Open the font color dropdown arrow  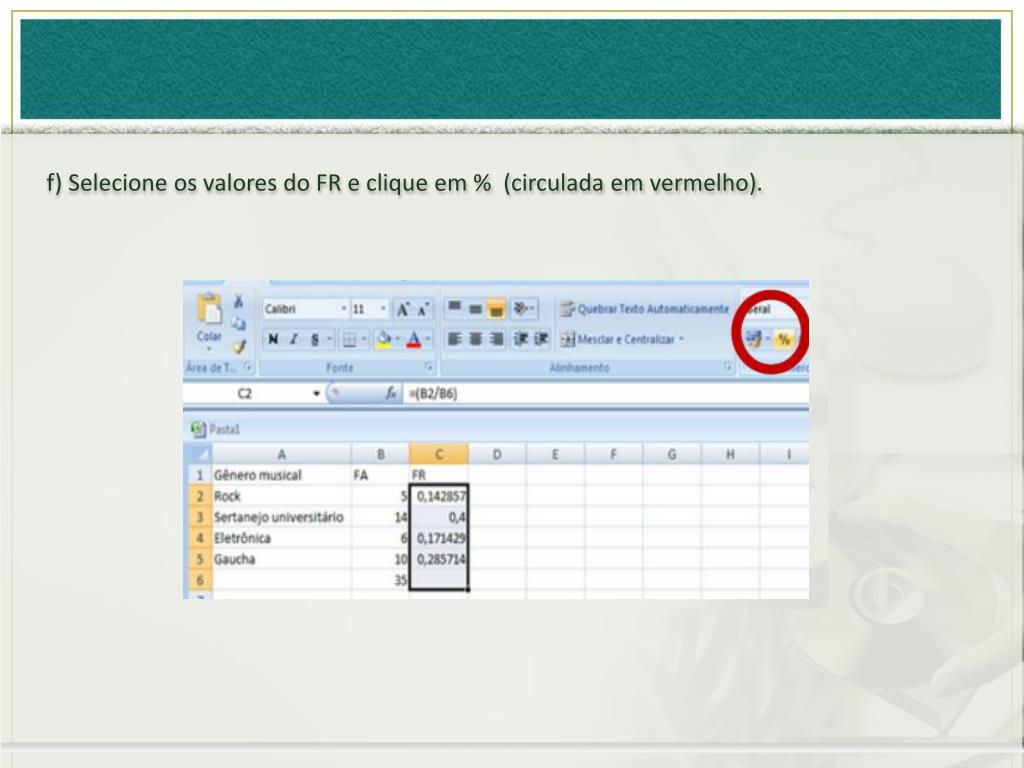point(428,340)
